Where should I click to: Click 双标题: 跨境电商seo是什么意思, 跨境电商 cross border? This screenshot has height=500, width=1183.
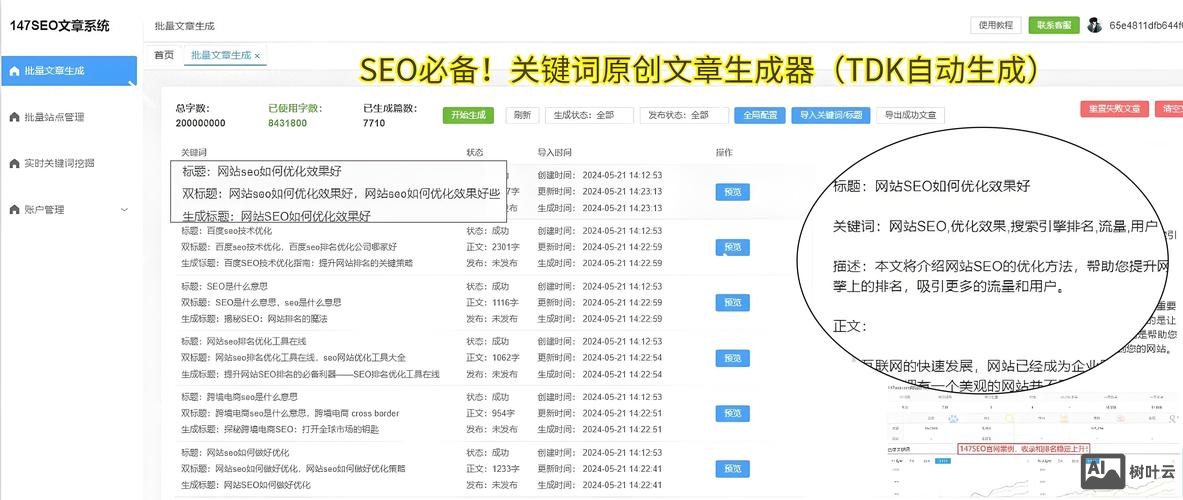pos(290,413)
